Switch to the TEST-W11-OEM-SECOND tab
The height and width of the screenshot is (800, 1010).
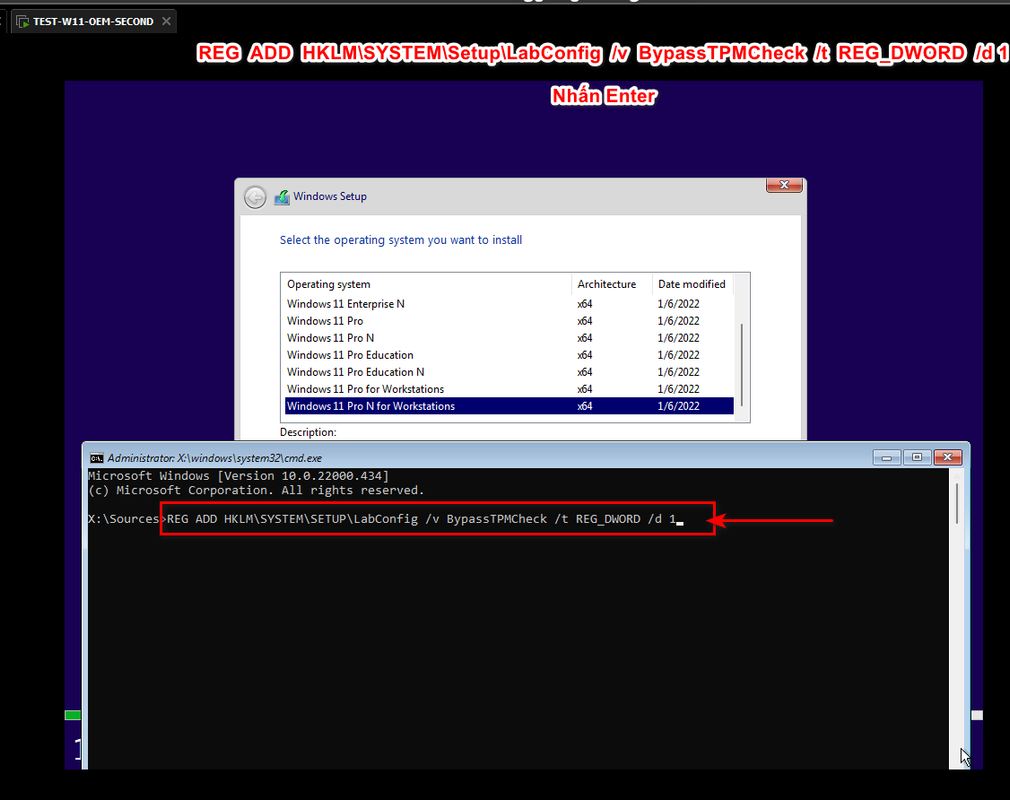[93, 21]
